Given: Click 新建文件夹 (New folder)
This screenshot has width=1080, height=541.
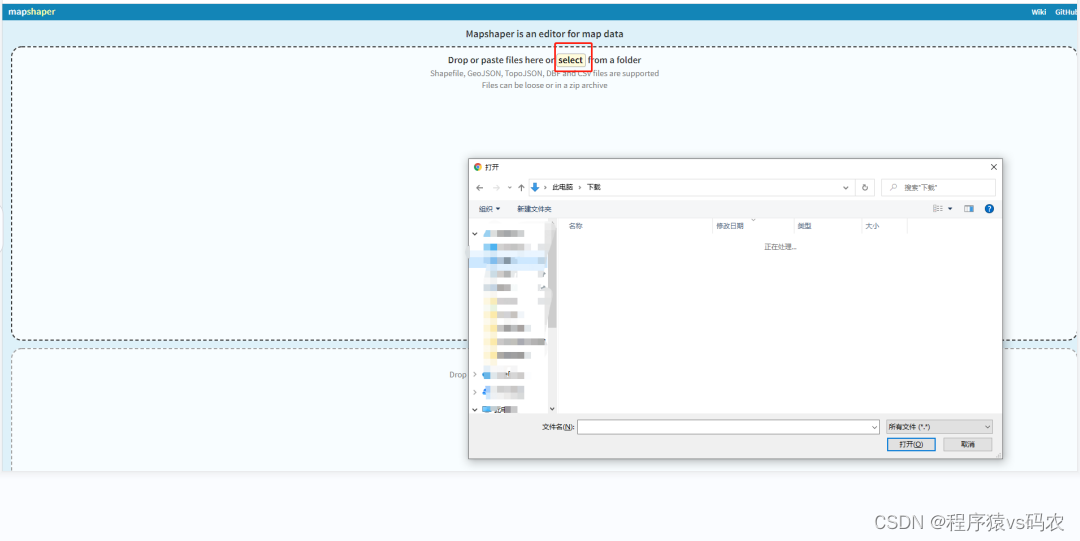Looking at the screenshot, I should pyautogui.click(x=534, y=209).
